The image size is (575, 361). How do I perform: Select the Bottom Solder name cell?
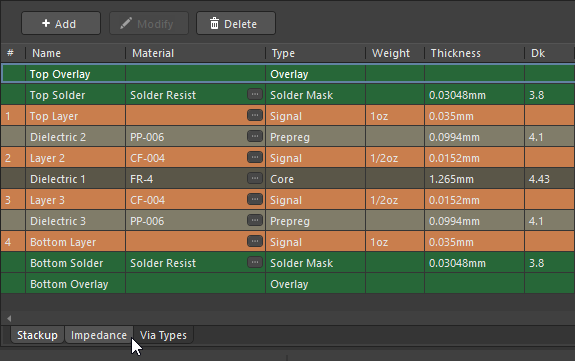coord(76,263)
